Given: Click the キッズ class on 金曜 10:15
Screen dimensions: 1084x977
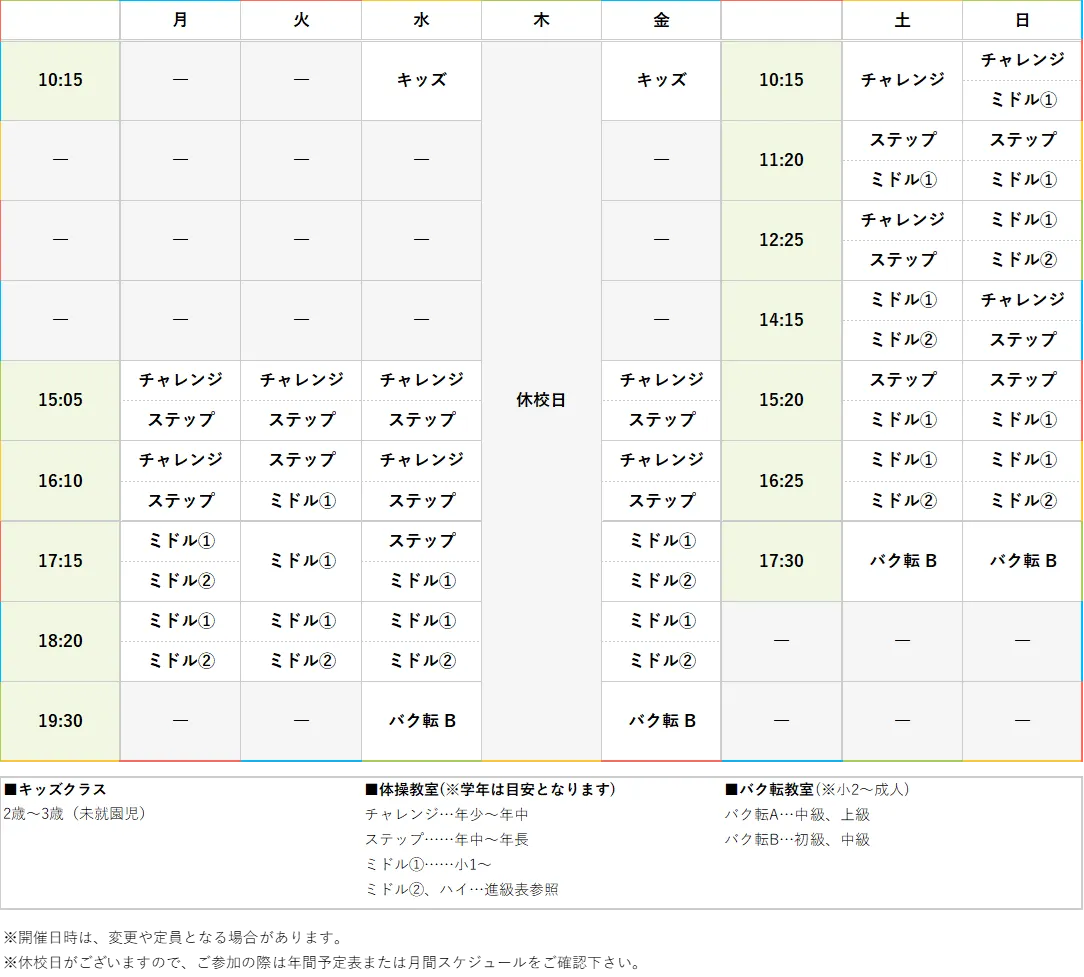Looking at the screenshot, I should point(660,81).
